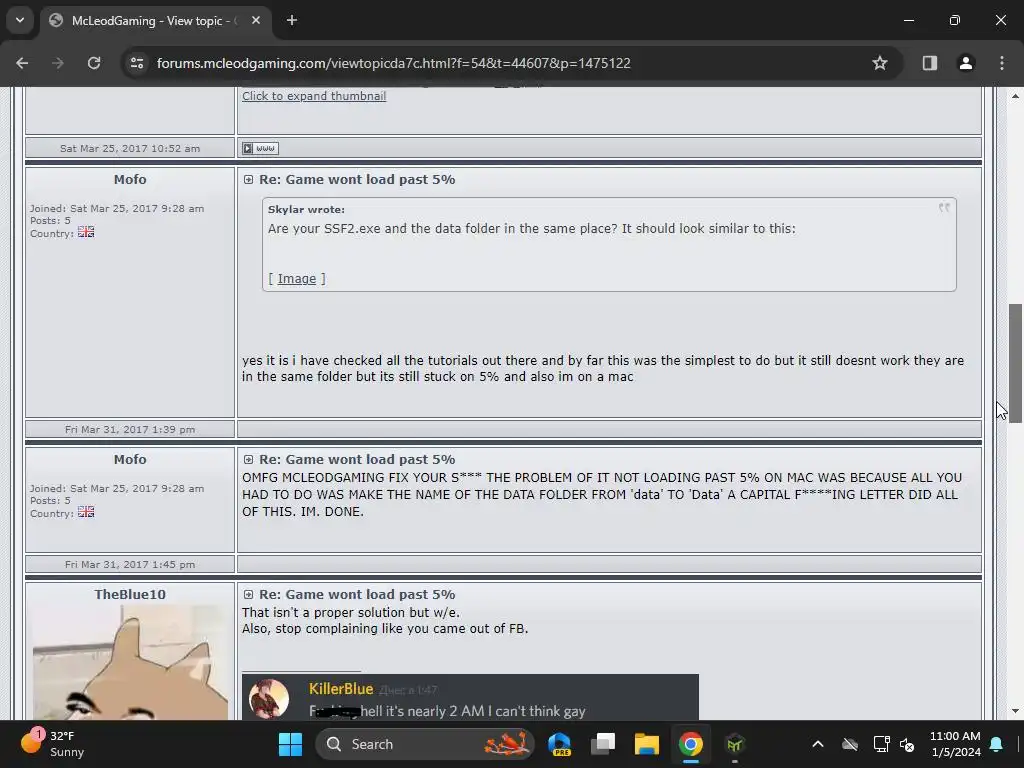Open the green app icon next to Chrome in taskbar
The height and width of the screenshot is (768, 1024).
click(735, 744)
